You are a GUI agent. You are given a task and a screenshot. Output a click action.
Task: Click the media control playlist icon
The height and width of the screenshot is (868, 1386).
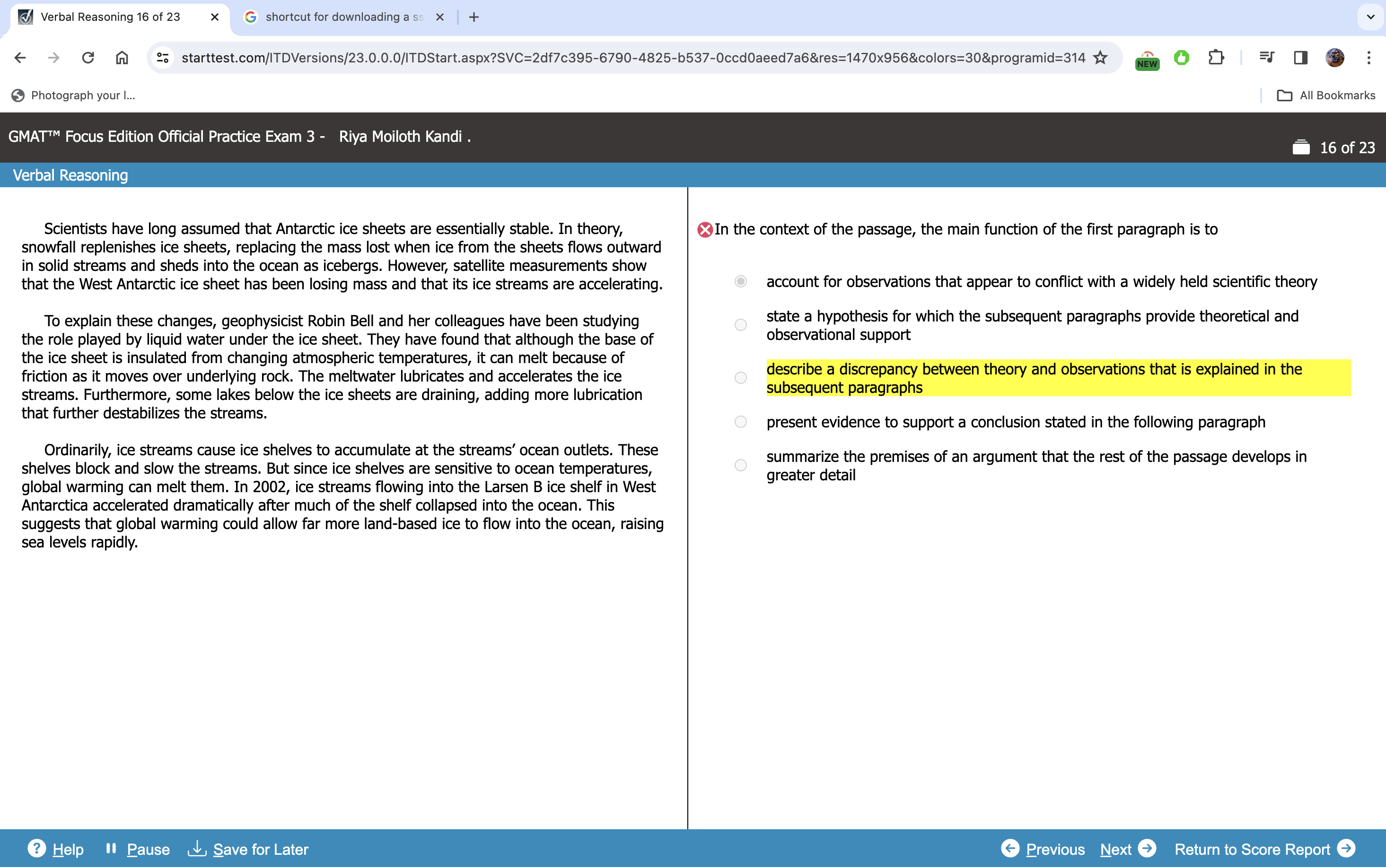coord(1266,57)
